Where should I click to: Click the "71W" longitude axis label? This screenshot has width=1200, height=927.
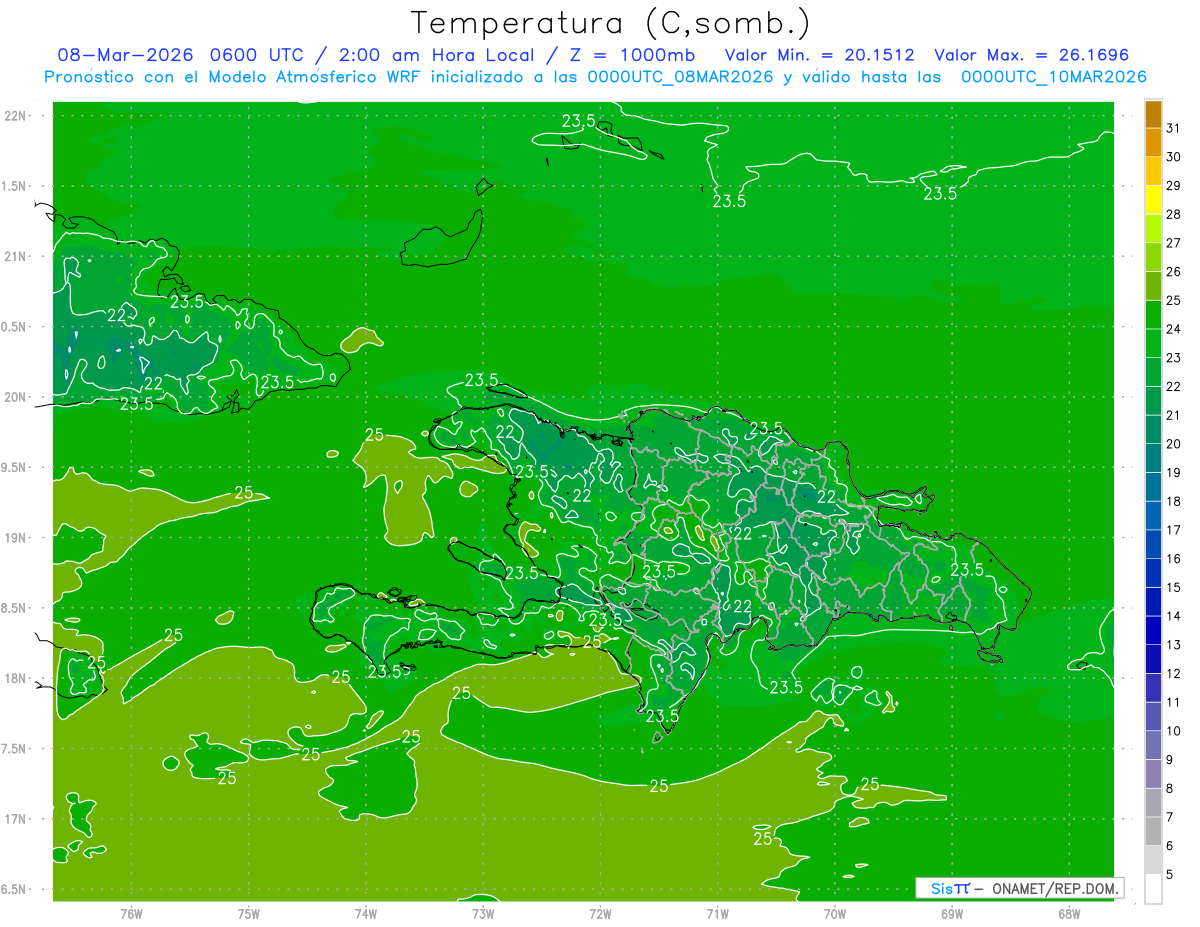pyautogui.click(x=717, y=913)
